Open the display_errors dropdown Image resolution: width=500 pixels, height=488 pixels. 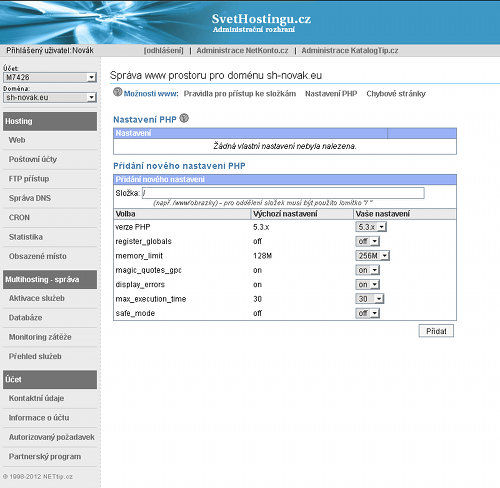367,284
